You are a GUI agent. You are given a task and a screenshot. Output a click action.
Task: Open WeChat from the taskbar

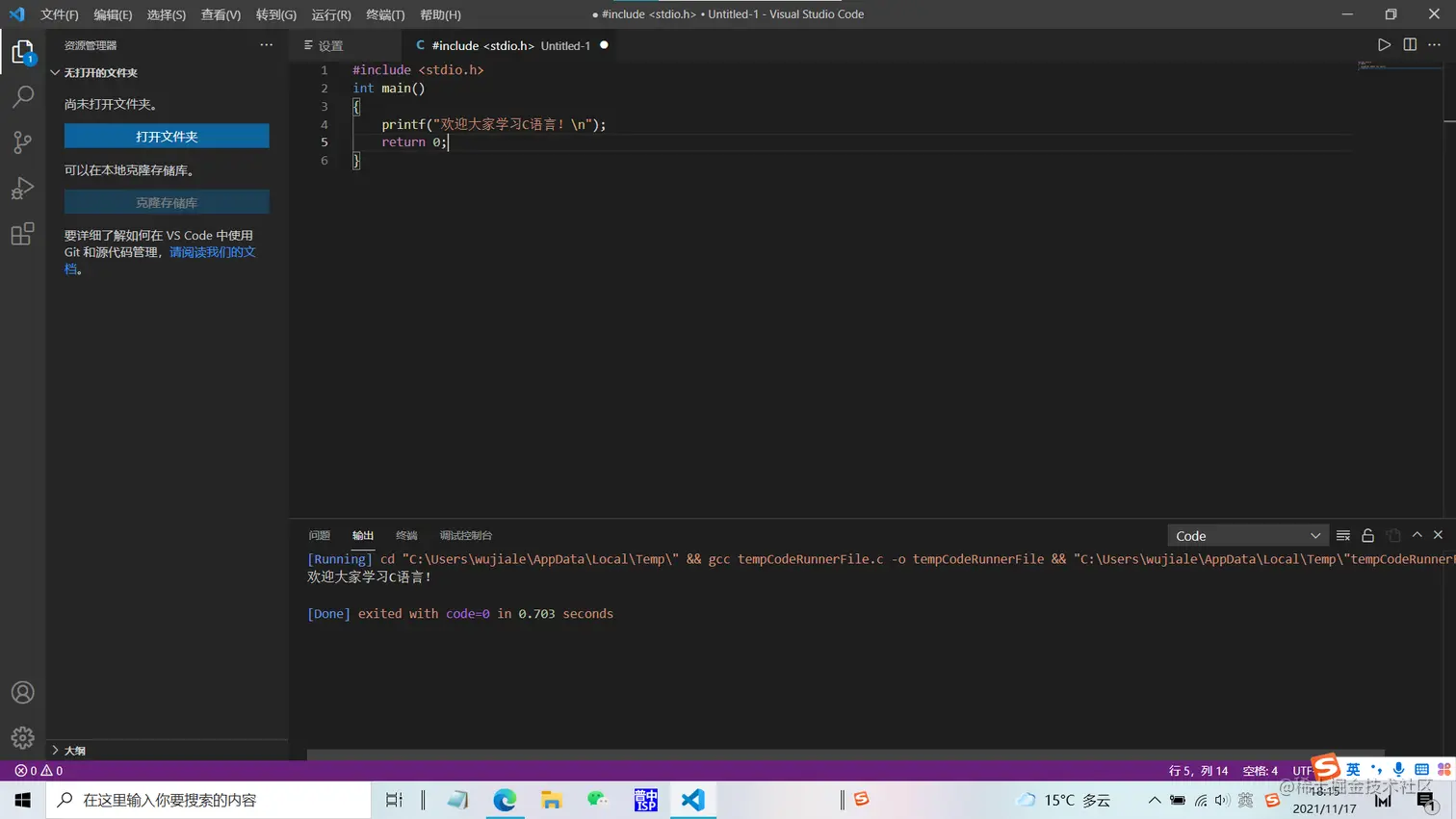click(x=598, y=800)
